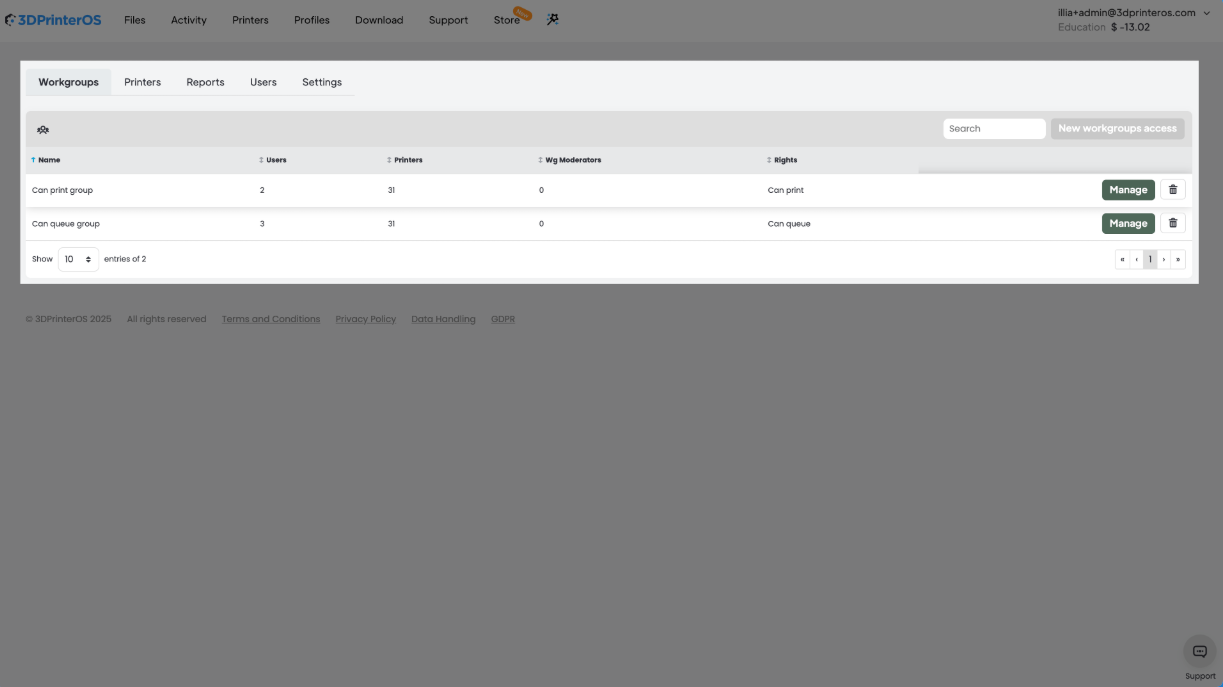Open Terms and Conditions link
The height and width of the screenshot is (687, 1223).
click(x=271, y=319)
